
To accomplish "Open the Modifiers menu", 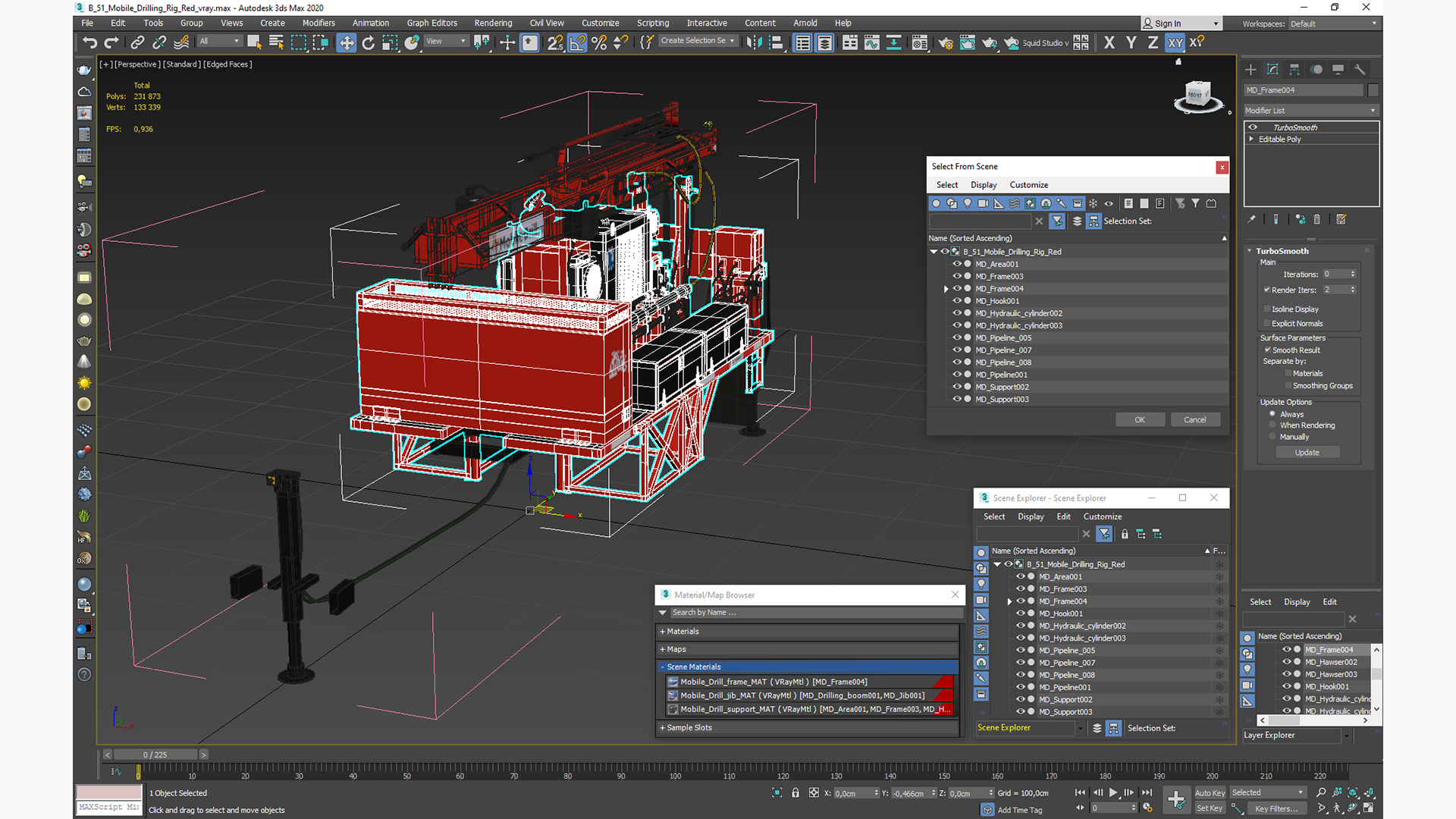I will [x=318, y=23].
